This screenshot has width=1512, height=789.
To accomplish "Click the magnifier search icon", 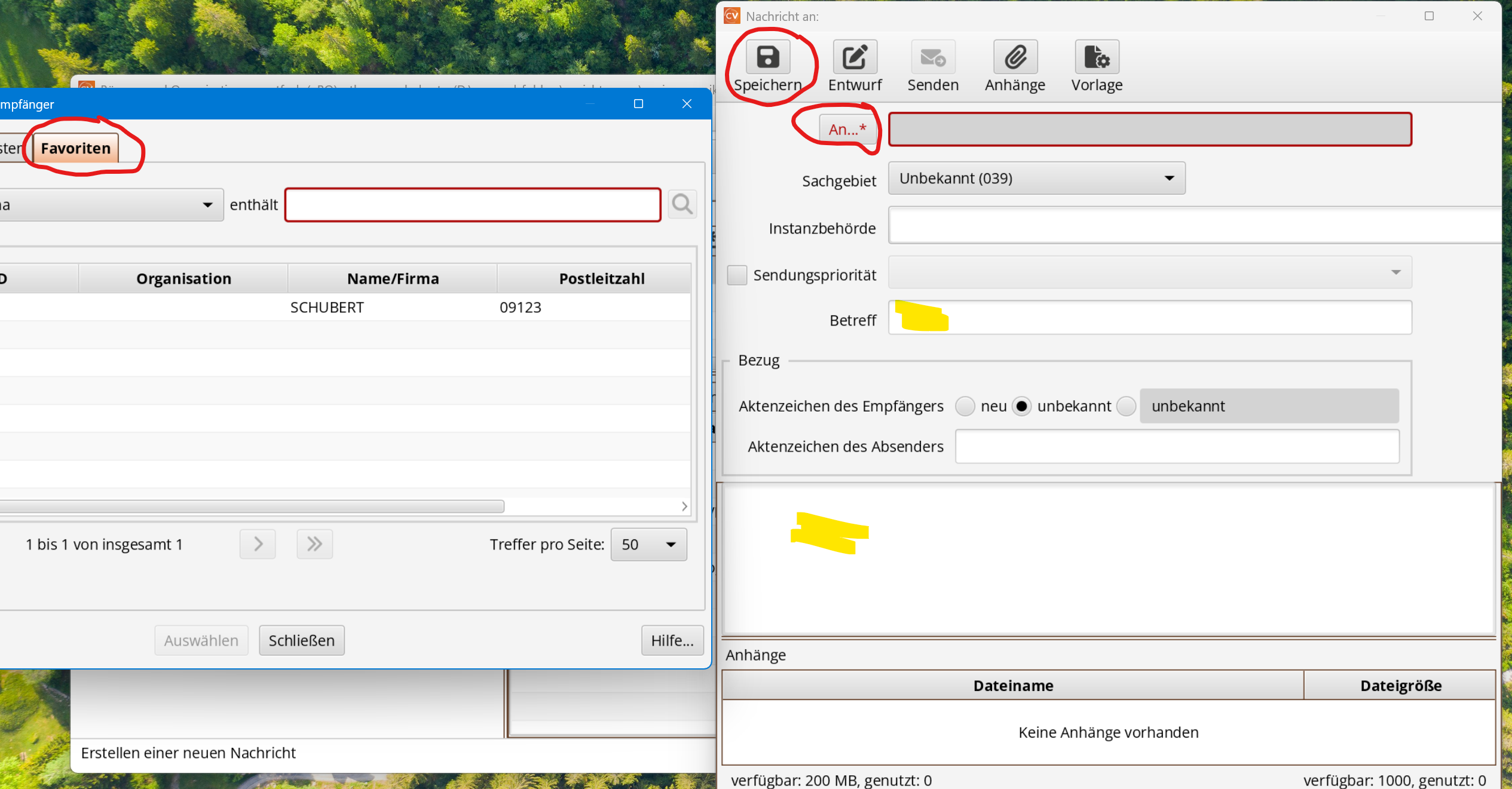I will pyautogui.click(x=682, y=204).
